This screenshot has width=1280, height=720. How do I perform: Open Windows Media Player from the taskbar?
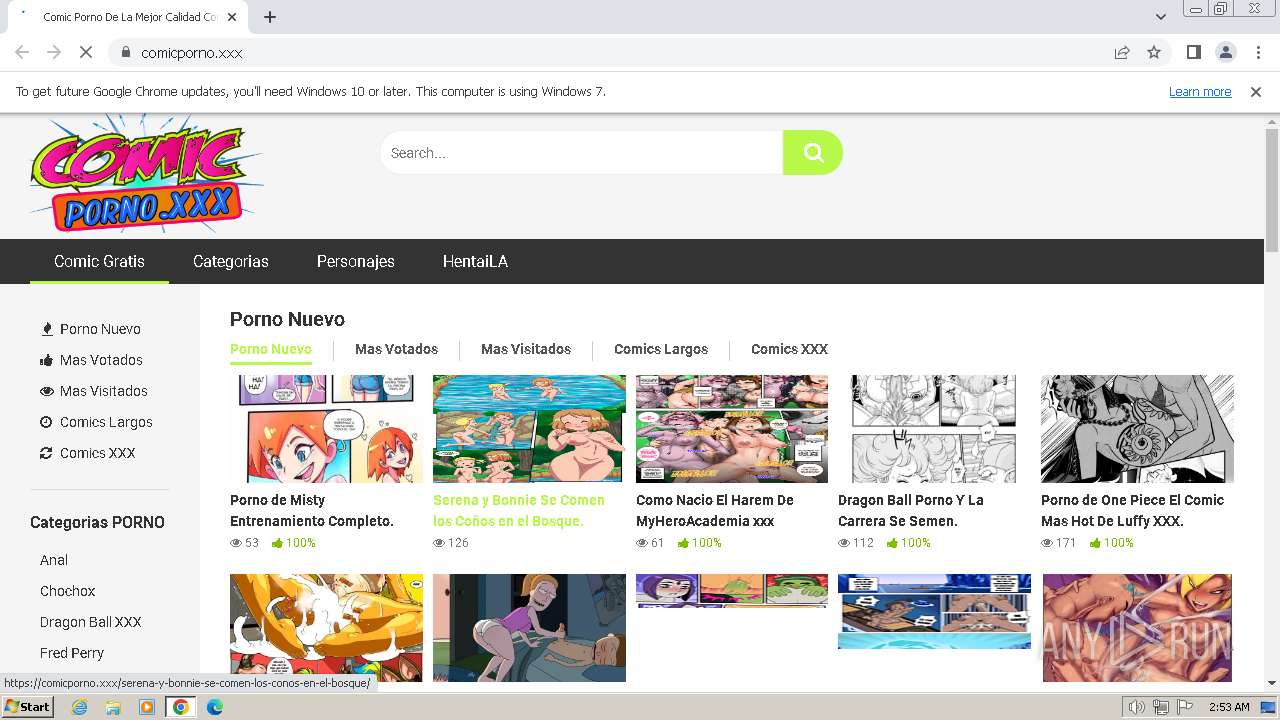pos(147,707)
